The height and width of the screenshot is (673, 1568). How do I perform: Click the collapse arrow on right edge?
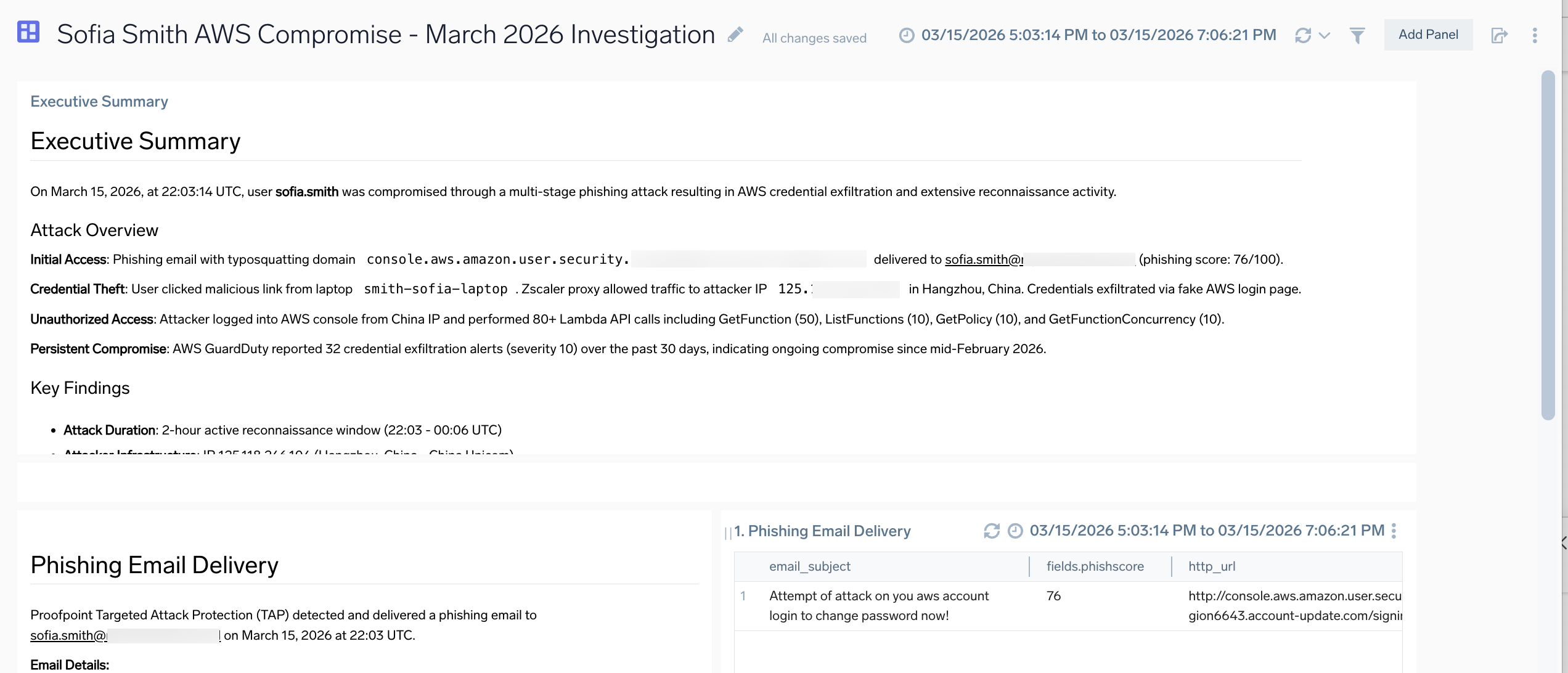[x=1564, y=543]
